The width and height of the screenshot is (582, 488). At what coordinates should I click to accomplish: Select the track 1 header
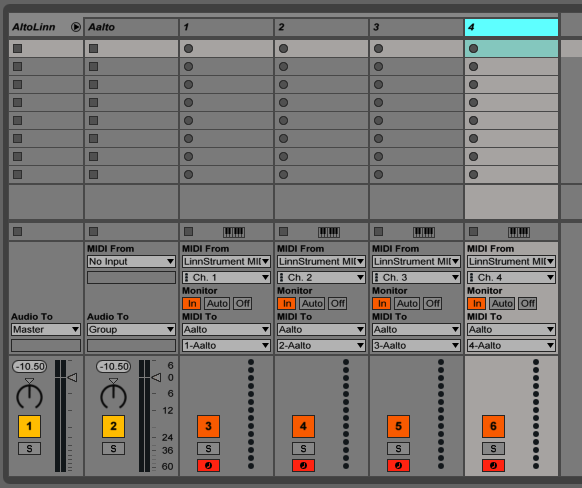pyautogui.click(x=226, y=27)
